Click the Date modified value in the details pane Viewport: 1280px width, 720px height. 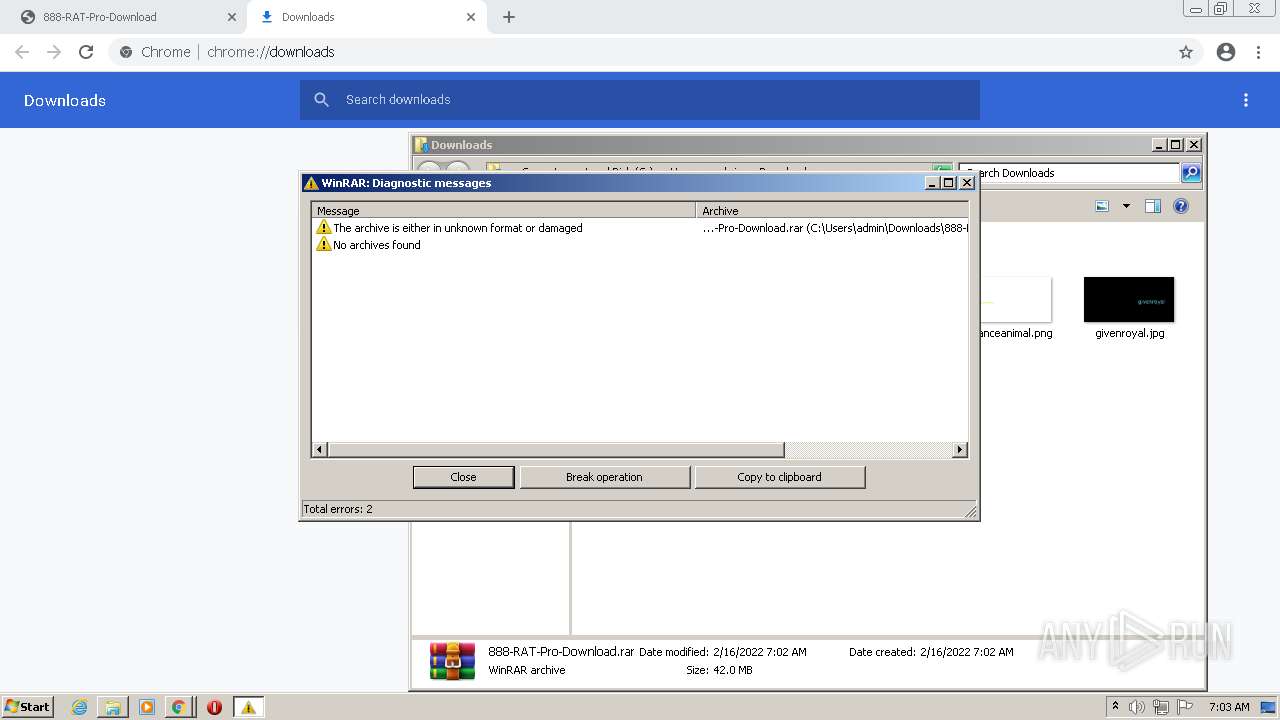[x=759, y=652]
